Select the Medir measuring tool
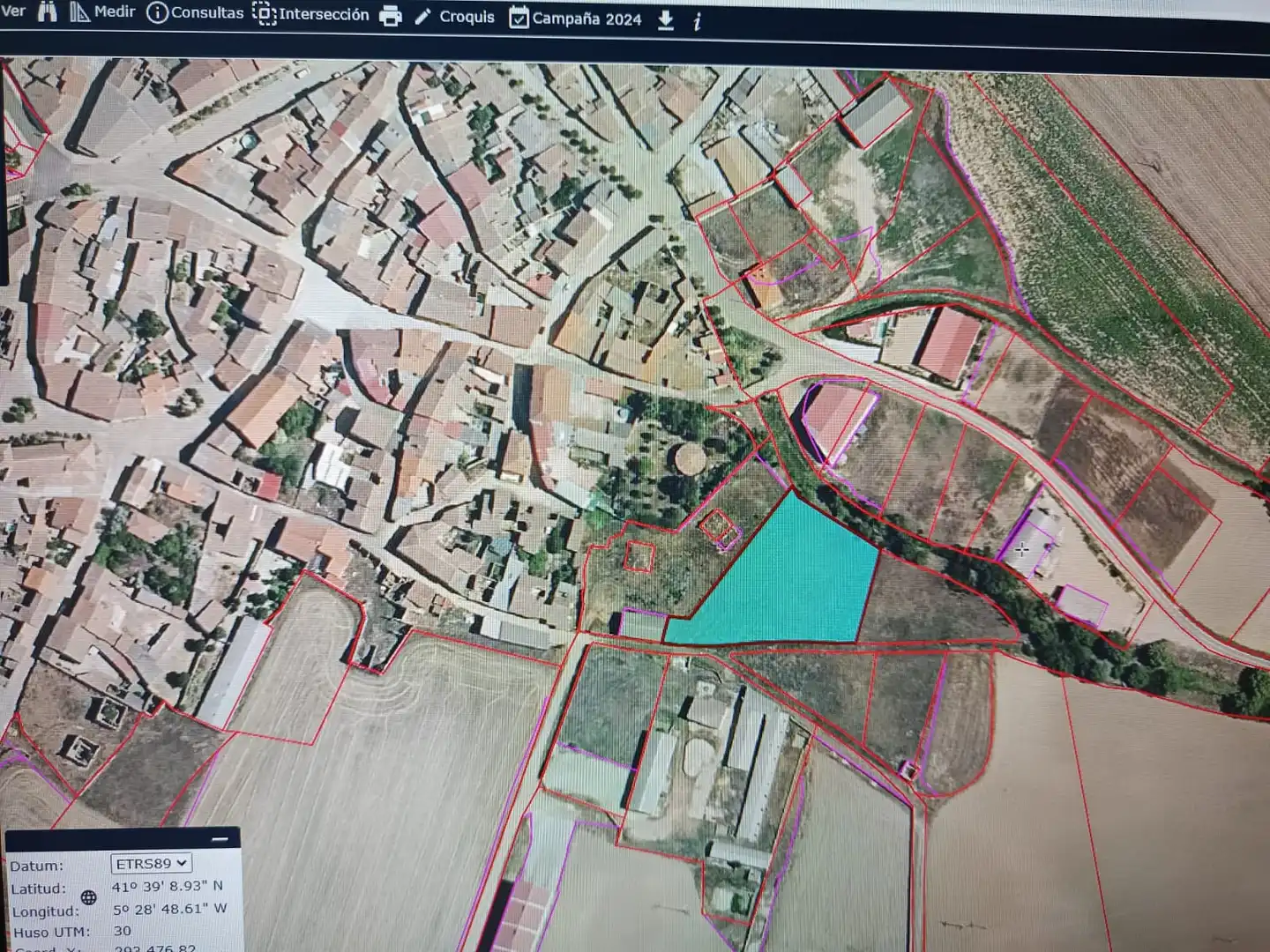Screen dimensions: 1270x952 click(x=102, y=12)
